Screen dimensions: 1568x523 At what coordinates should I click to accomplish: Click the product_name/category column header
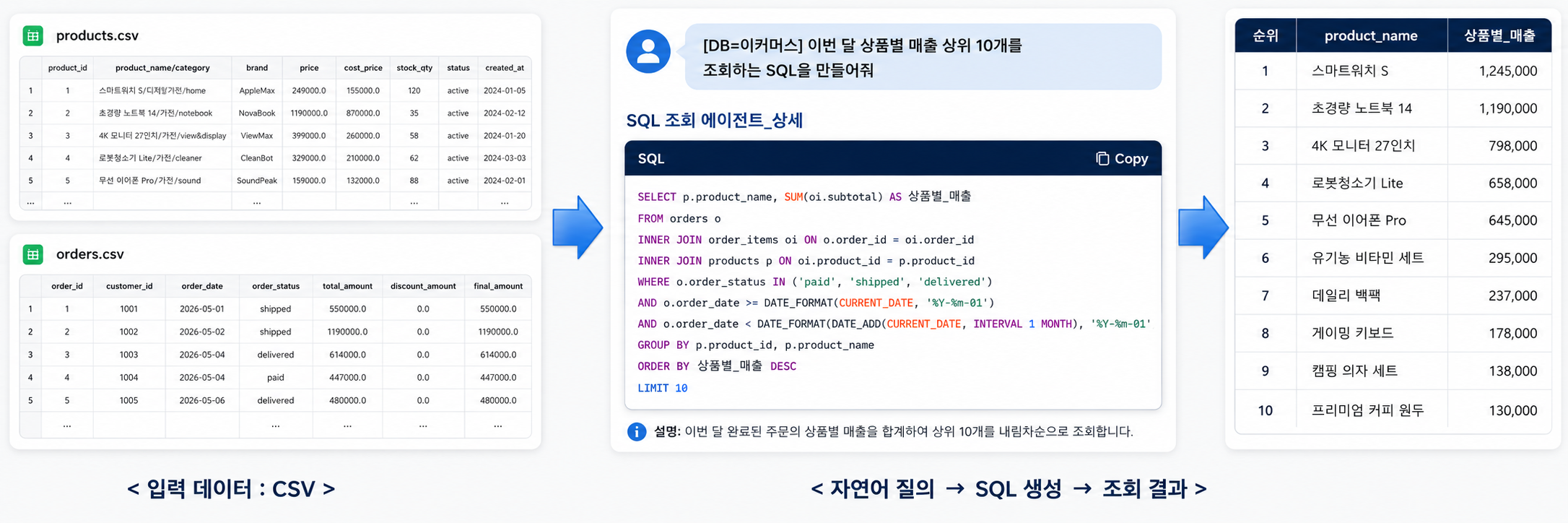162,68
